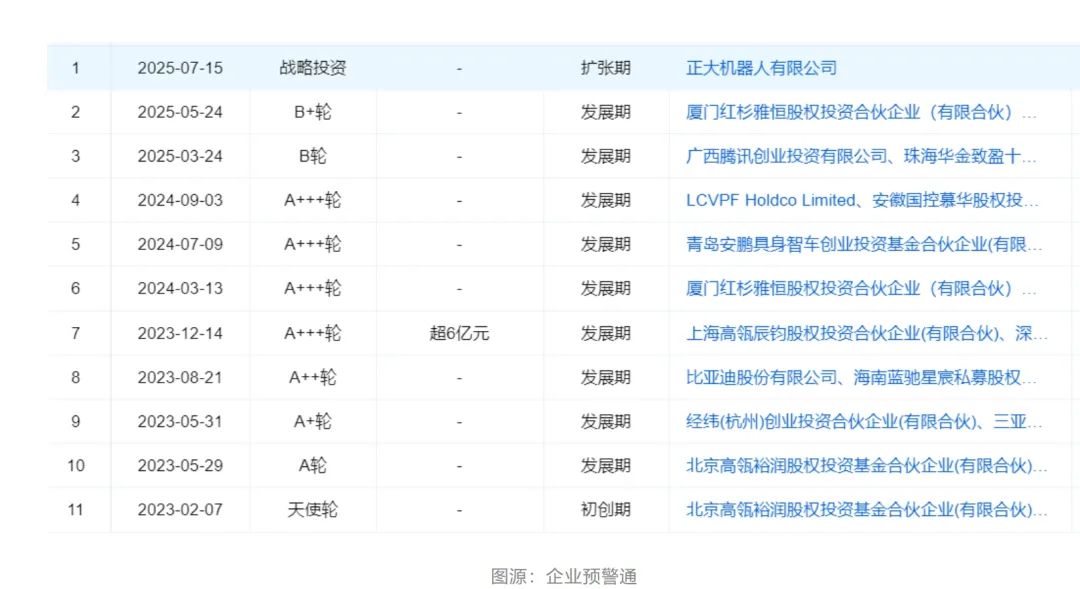The image size is (1080, 589).
Task: Open investor link 正大机器人有限公司
Action: click(x=761, y=68)
